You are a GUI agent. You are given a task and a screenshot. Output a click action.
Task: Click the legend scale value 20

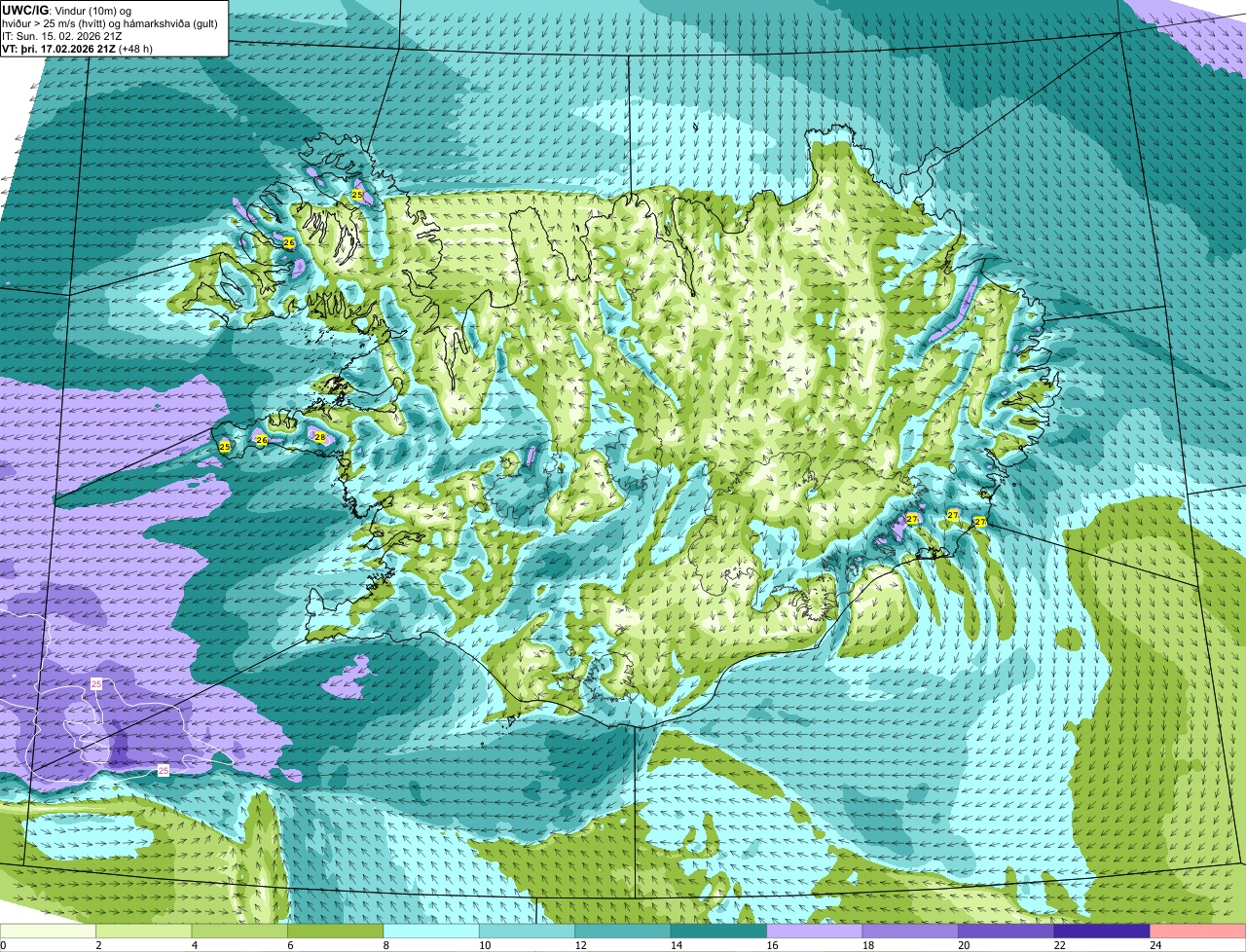coord(962,945)
